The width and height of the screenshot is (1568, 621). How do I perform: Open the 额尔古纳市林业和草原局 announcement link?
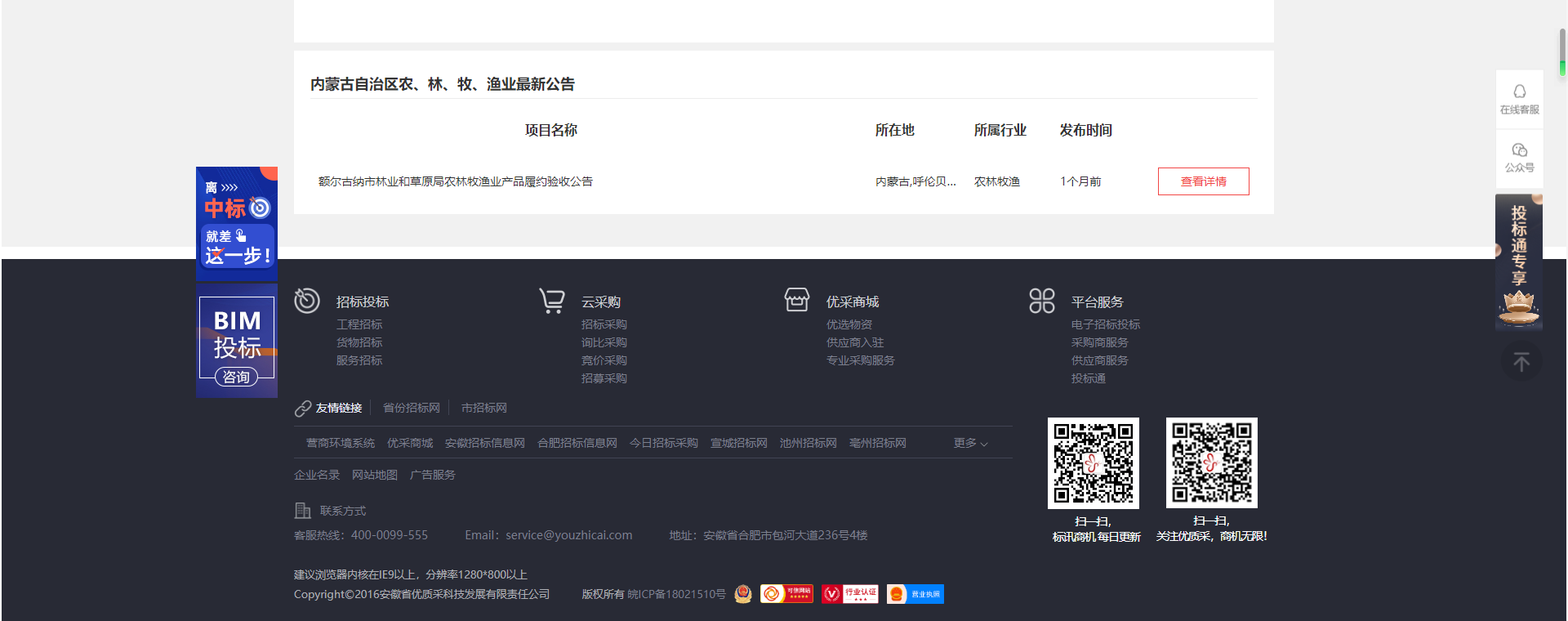(x=455, y=181)
